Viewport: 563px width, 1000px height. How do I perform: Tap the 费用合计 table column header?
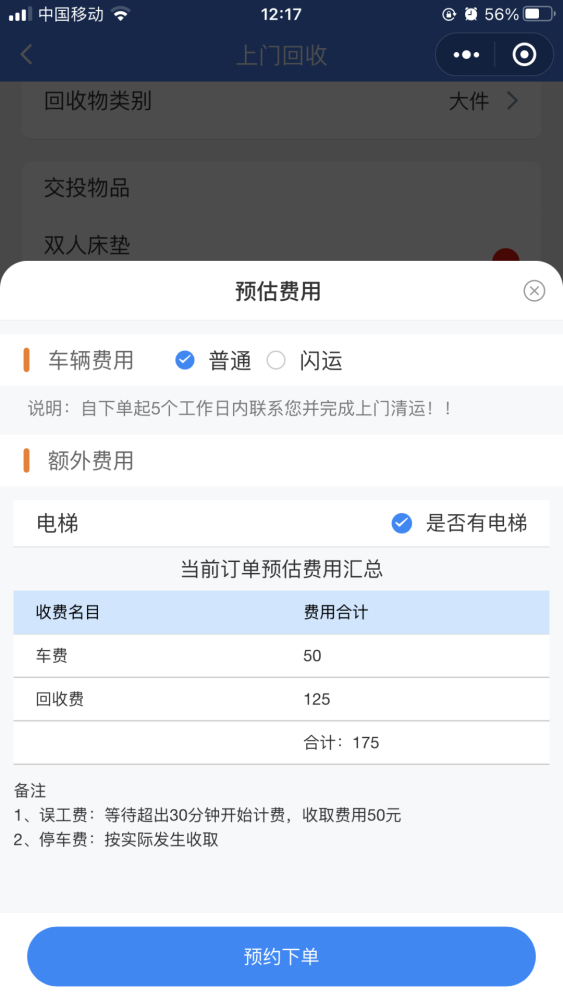tap(335, 612)
